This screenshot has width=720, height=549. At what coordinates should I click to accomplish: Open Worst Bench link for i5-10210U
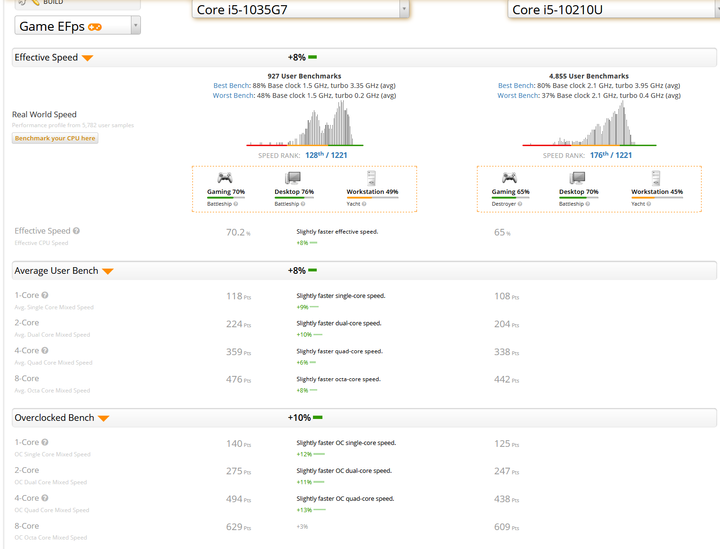[518, 95]
